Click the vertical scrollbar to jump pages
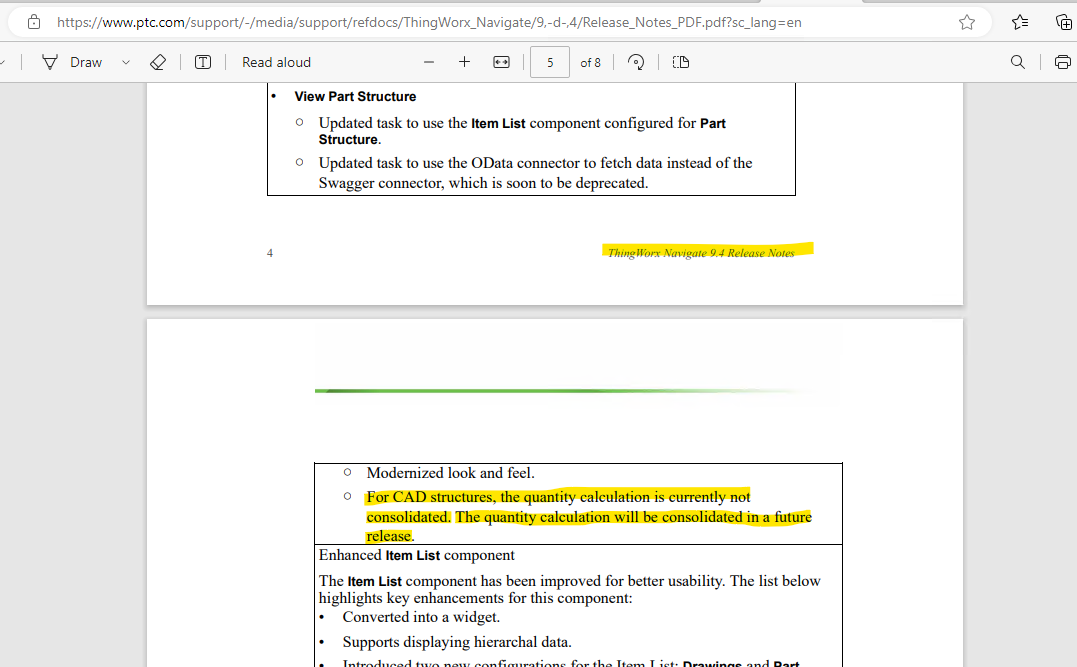Screen dimensions: 1077x667 [1071, 400]
